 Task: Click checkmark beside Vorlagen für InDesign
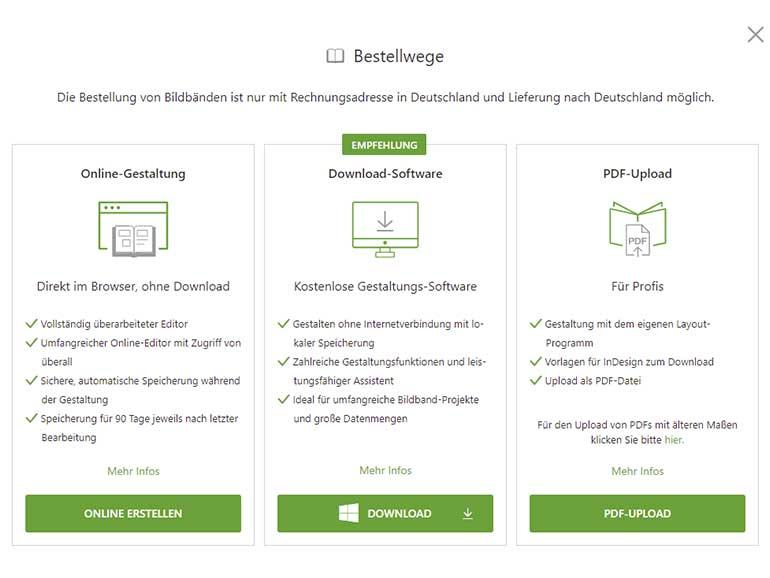pos(536,361)
